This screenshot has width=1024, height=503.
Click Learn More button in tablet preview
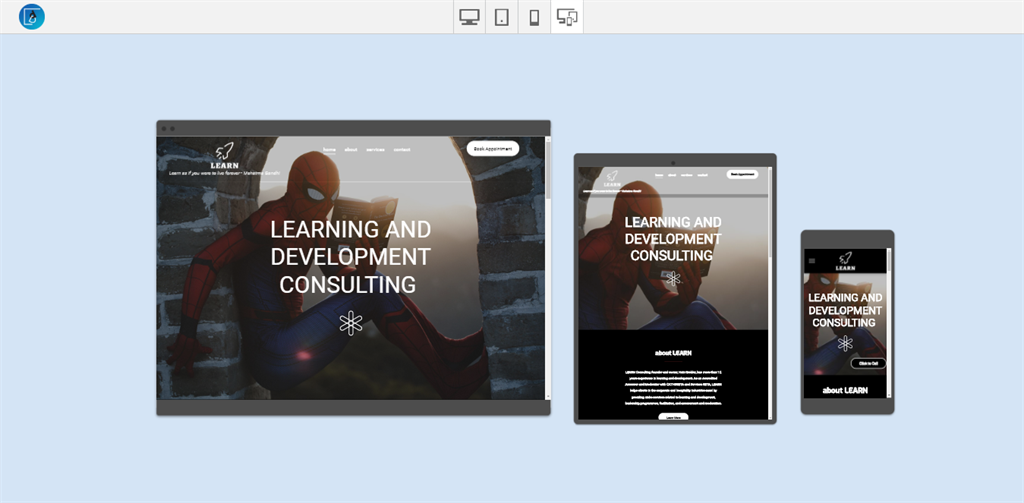click(x=673, y=417)
